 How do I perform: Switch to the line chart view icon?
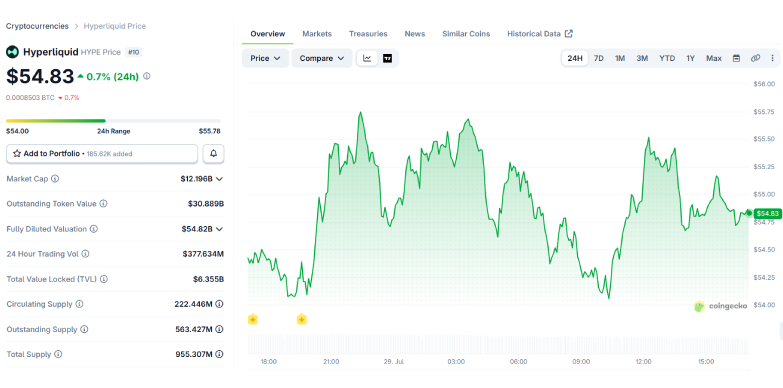click(368, 58)
